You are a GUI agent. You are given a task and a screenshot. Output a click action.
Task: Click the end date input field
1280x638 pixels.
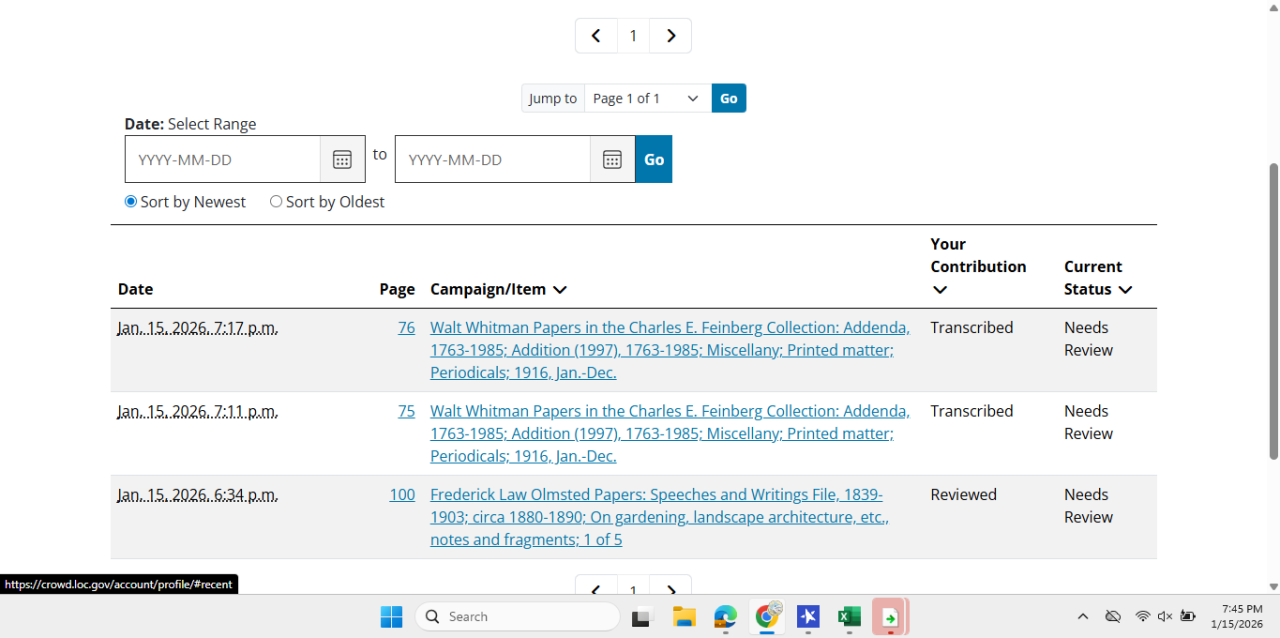pyautogui.click(x=493, y=159)
